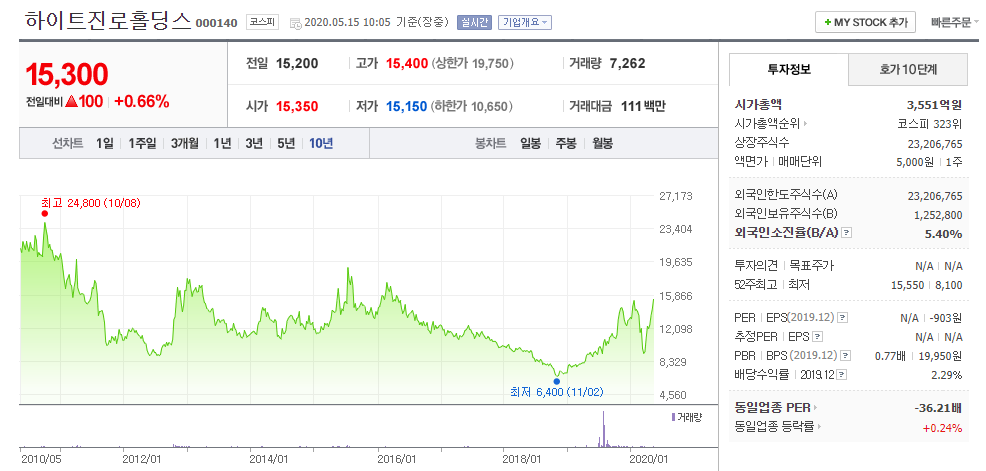This screenshot has width=986, height=471.
Task: Click help icon next to PBR BPS (2019.12)
Action: [846, 356]
